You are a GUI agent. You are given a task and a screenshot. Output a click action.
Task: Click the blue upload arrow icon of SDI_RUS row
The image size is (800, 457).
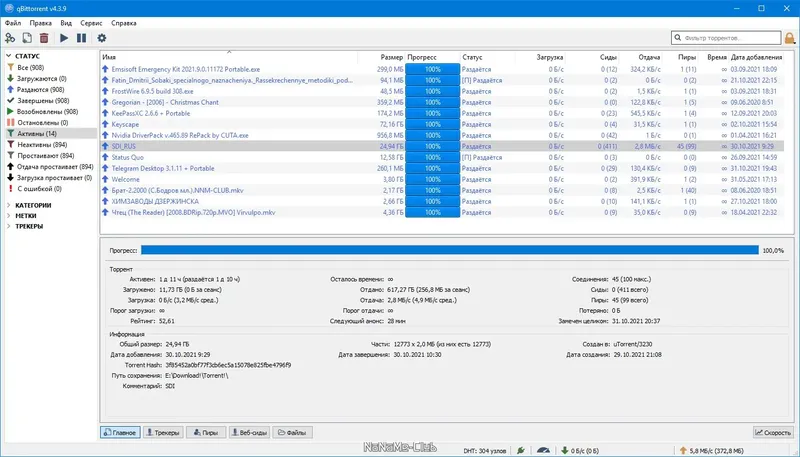[x=105, y=146]
